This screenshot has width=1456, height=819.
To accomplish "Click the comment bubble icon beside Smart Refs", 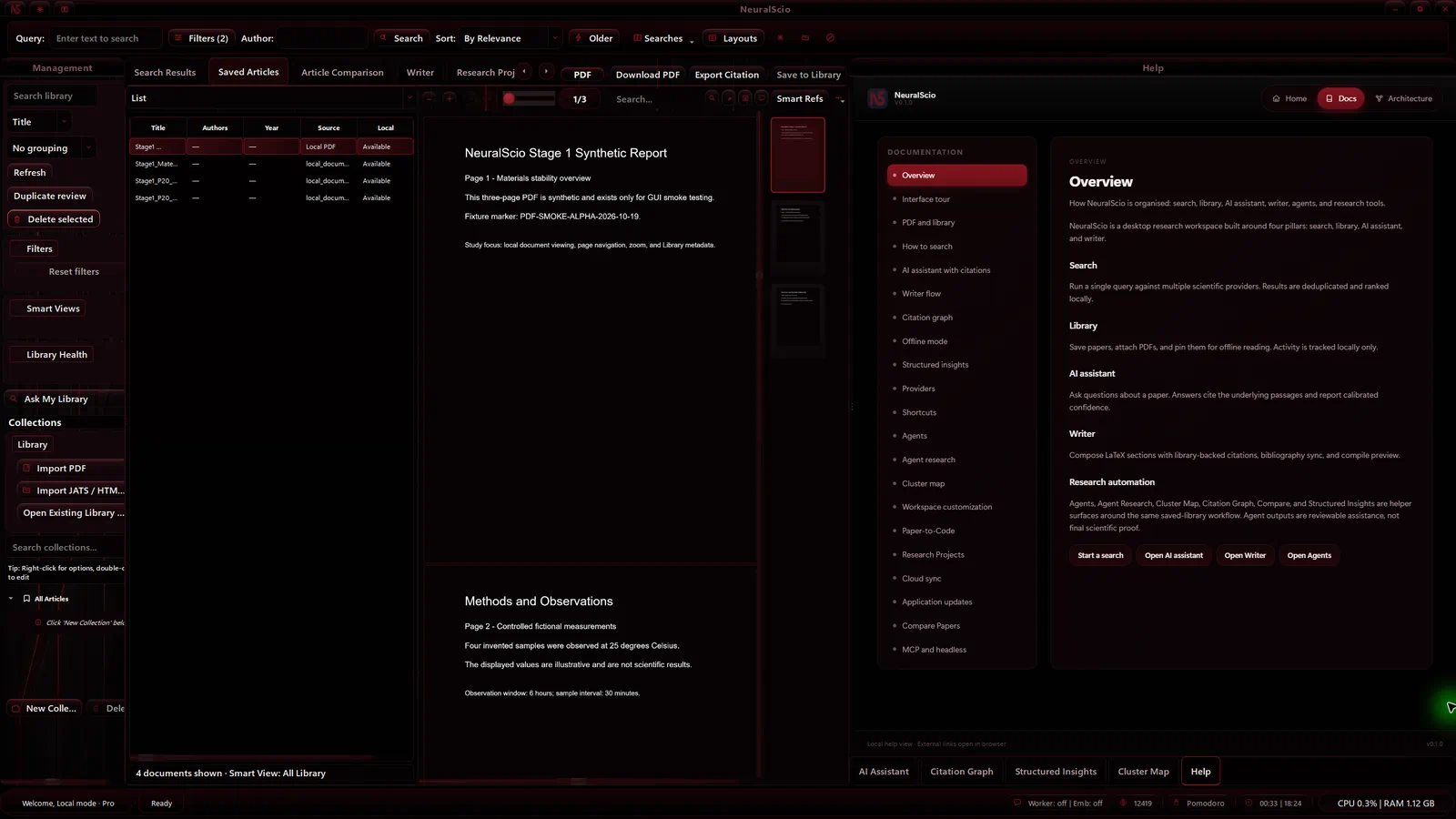I will [762, 98].
